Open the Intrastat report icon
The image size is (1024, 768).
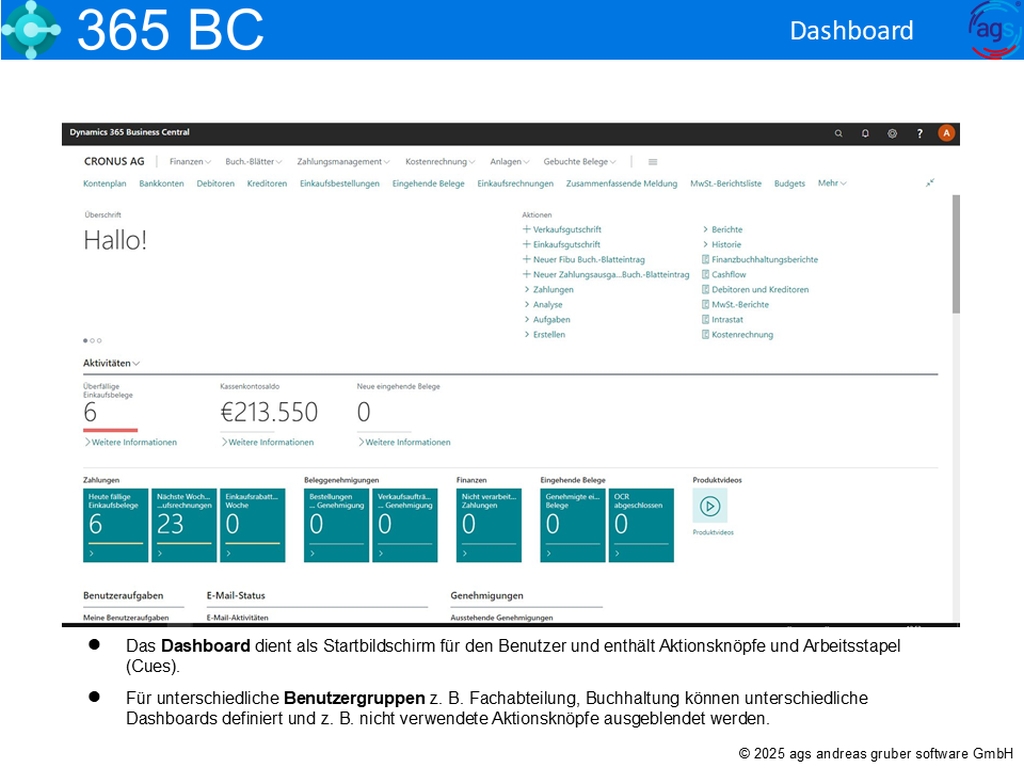coord(705,319)
